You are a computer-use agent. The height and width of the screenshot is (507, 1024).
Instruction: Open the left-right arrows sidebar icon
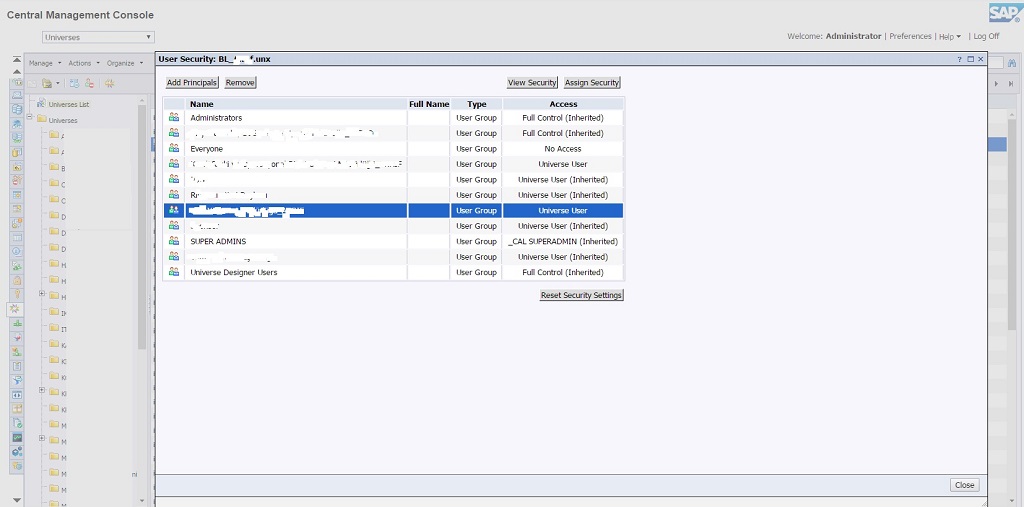click(17, 395)
